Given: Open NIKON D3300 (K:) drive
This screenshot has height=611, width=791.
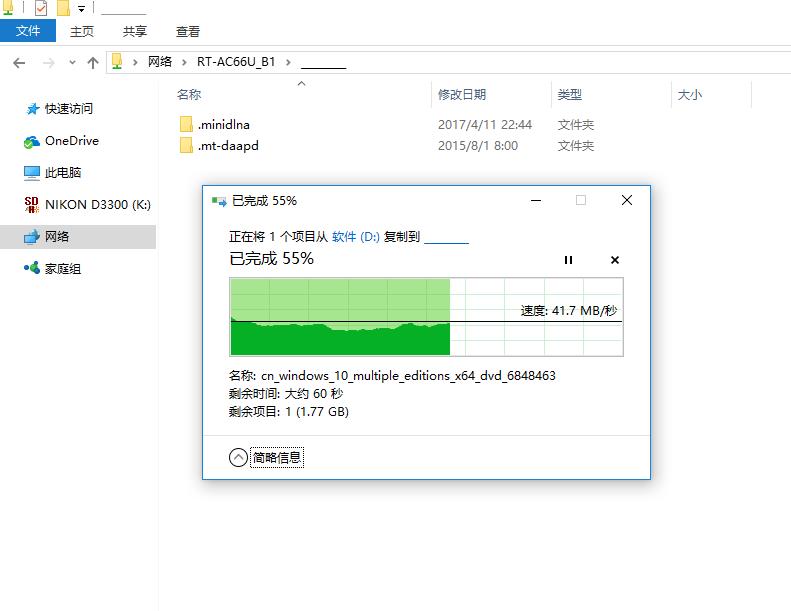Looking at the screenshot, I should click(x=98, y=204).
